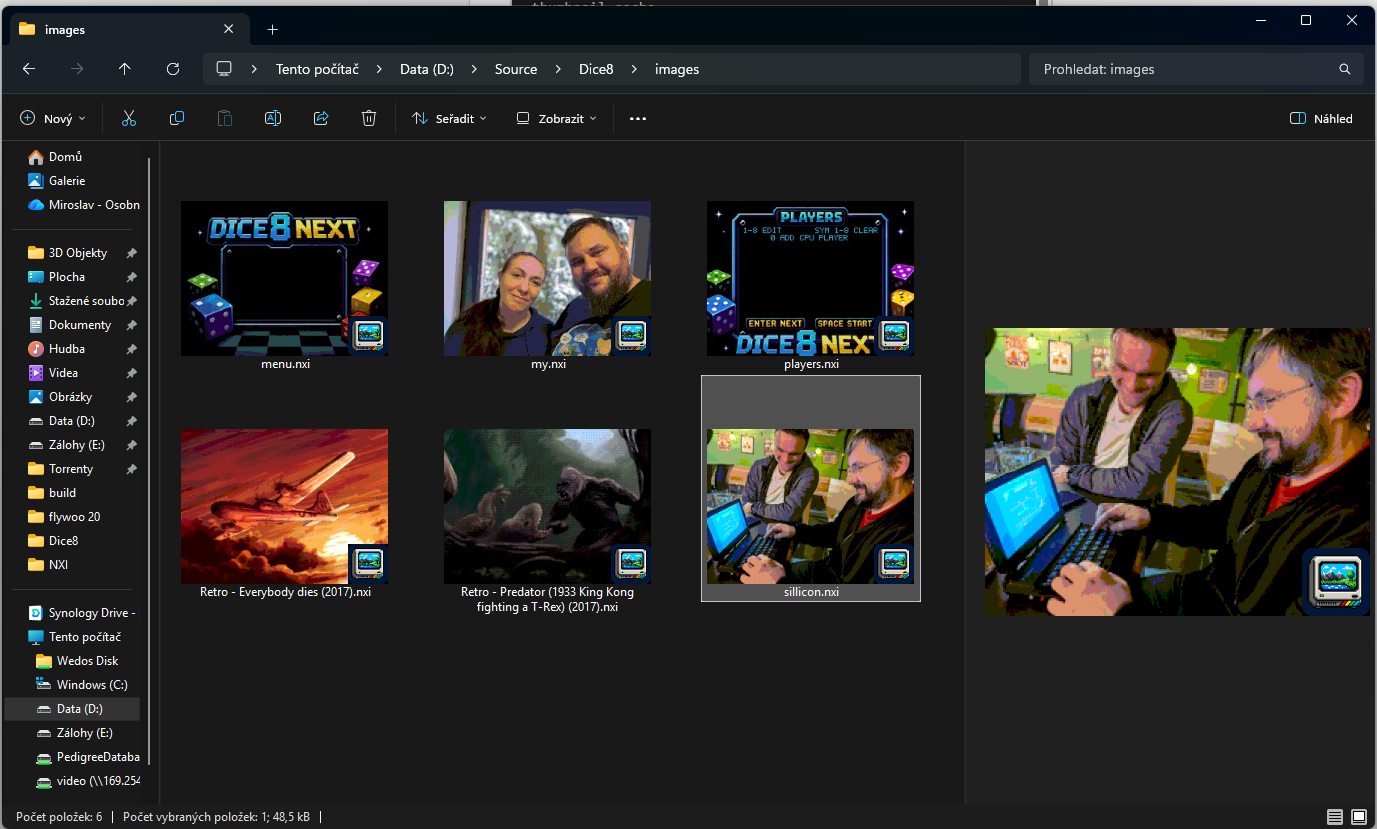The width and height of the screenshot is (1377, 829).
Task: Open the Nový dropdown menu
Action: [53, 118]
